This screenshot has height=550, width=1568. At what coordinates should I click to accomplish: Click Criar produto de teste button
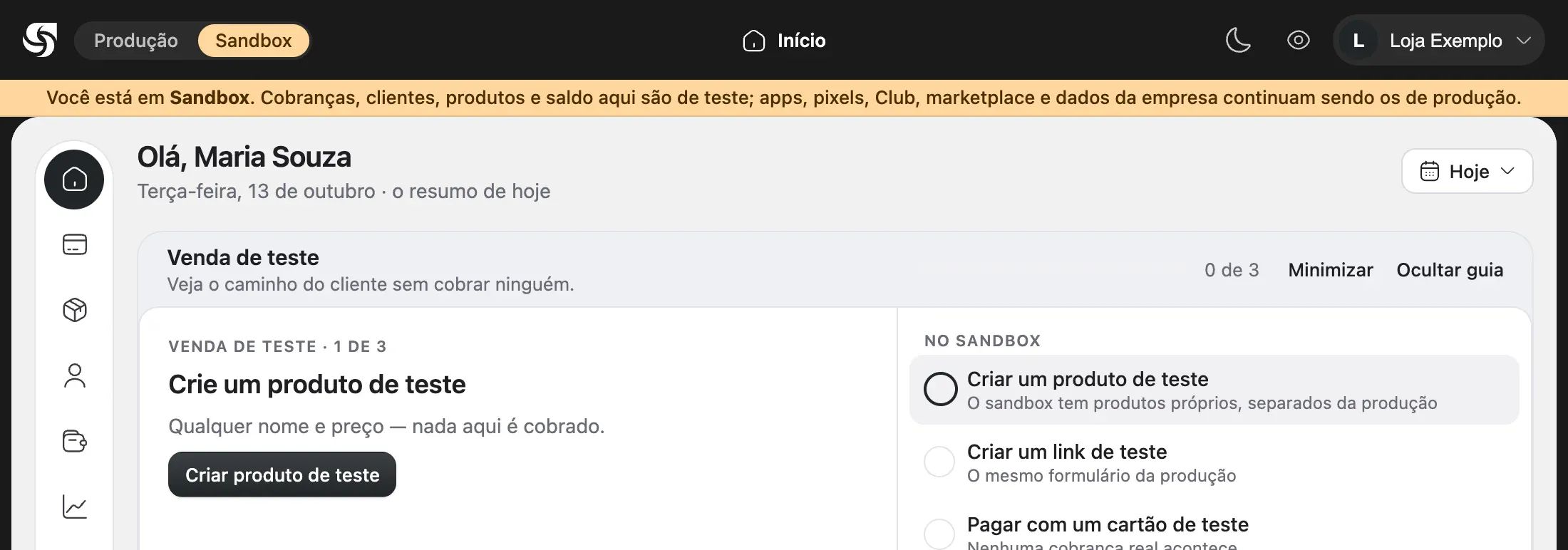pos(282,474)
